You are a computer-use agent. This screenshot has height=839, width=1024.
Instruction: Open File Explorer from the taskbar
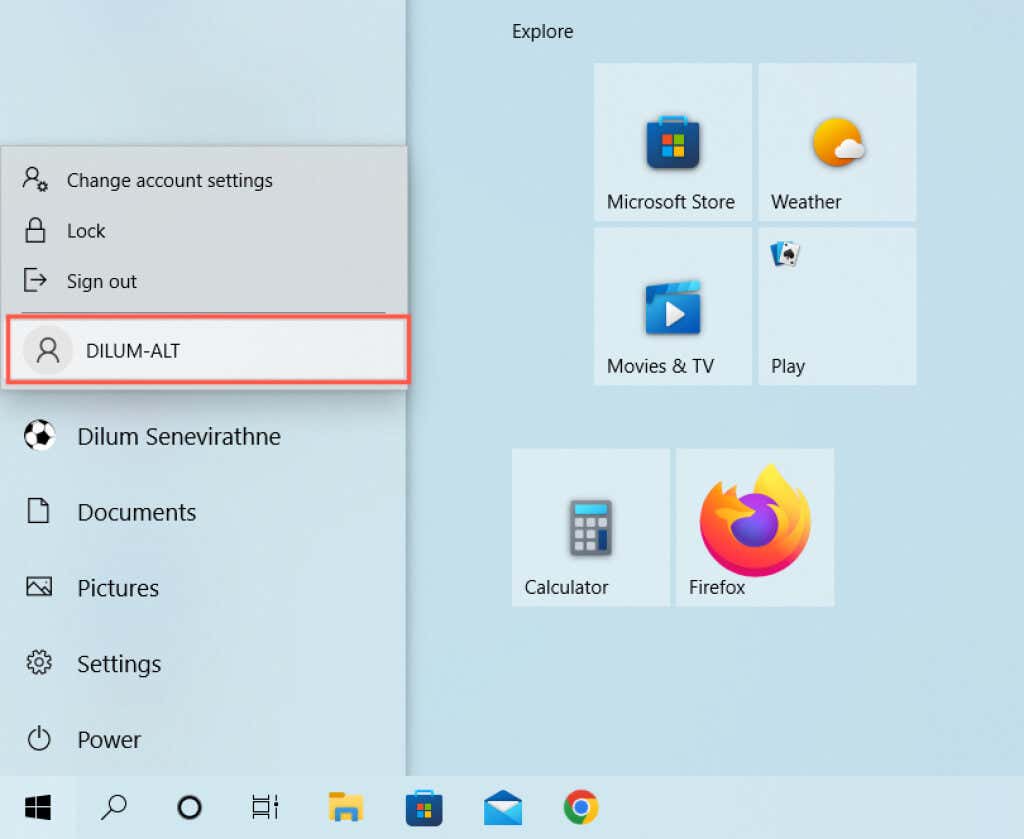(345, 808)
